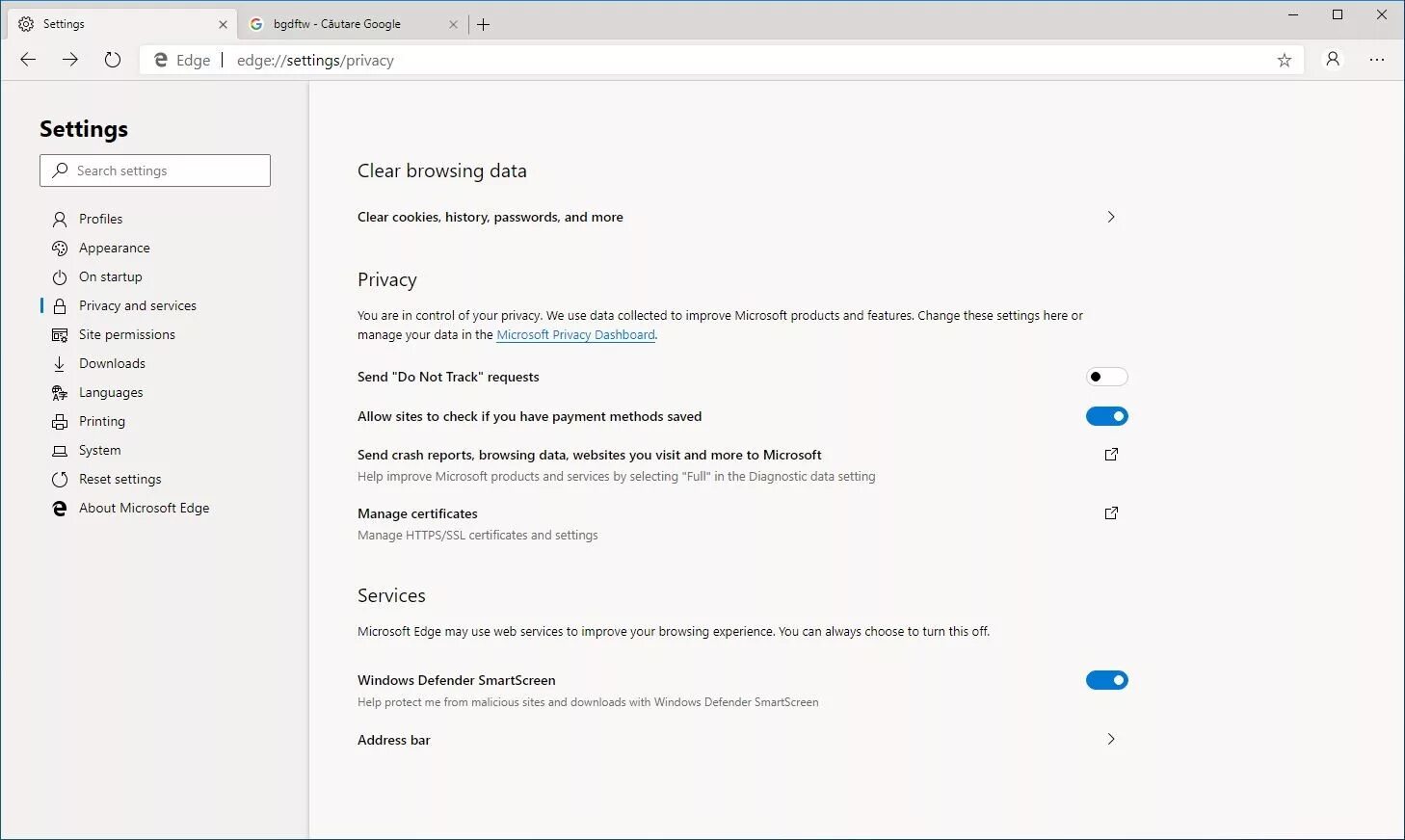The width and height of the screenshot is (1405, 840).
Task: Open Languages settings section
Action: point(111,392)
